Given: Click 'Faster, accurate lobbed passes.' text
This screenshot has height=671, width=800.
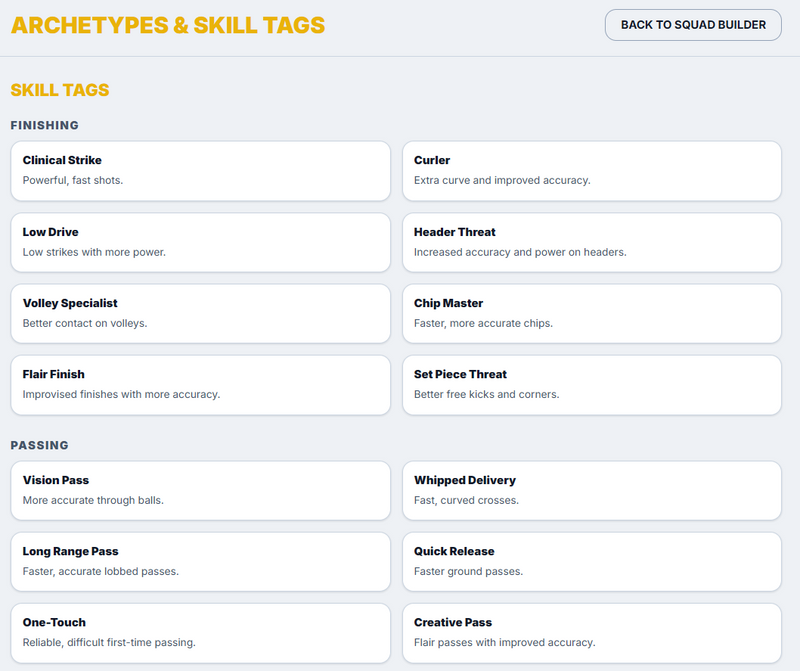Looking at the screenshot, I should pos(101,571).
